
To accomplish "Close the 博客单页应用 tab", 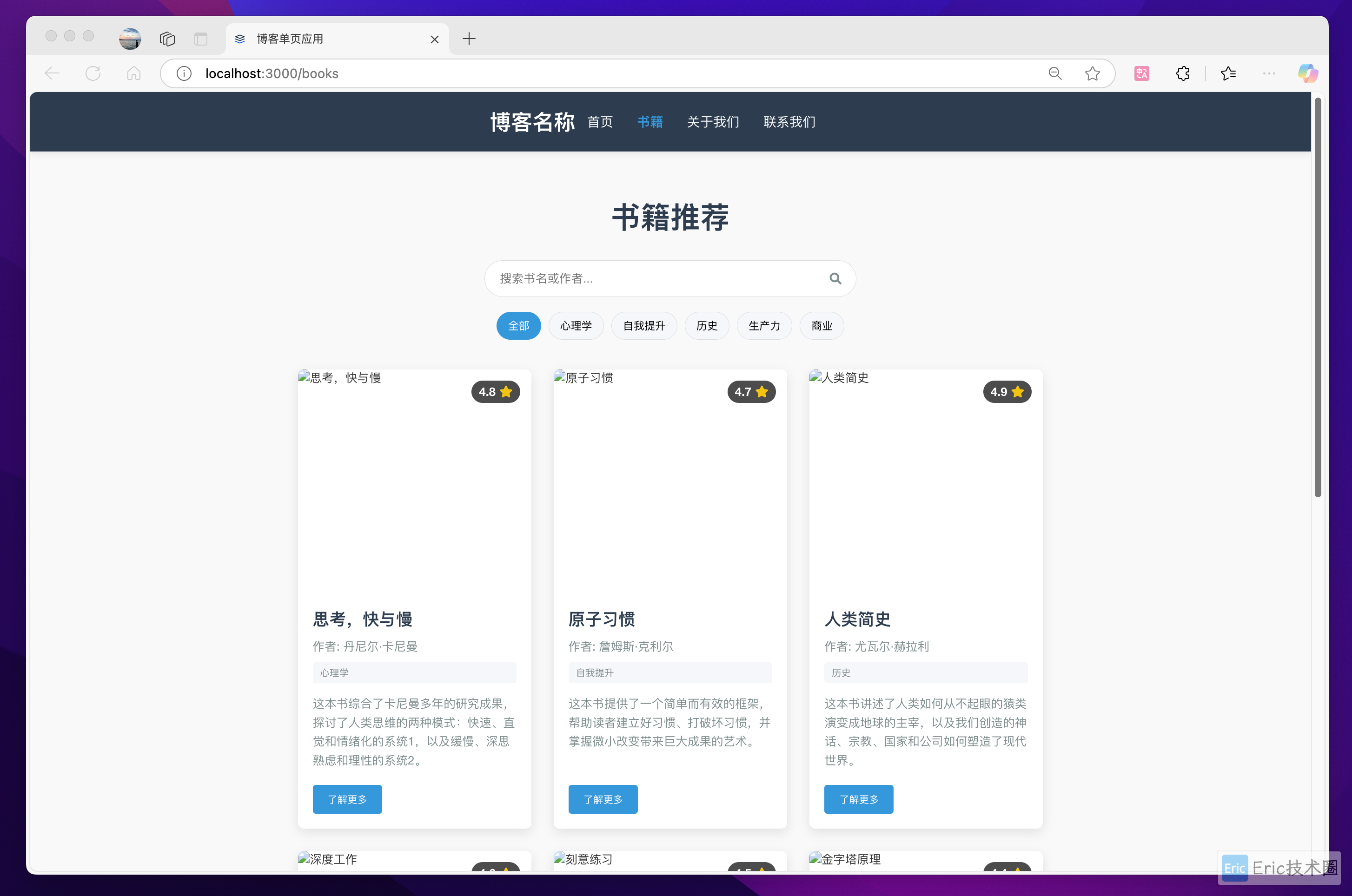I will pos(434,39).
